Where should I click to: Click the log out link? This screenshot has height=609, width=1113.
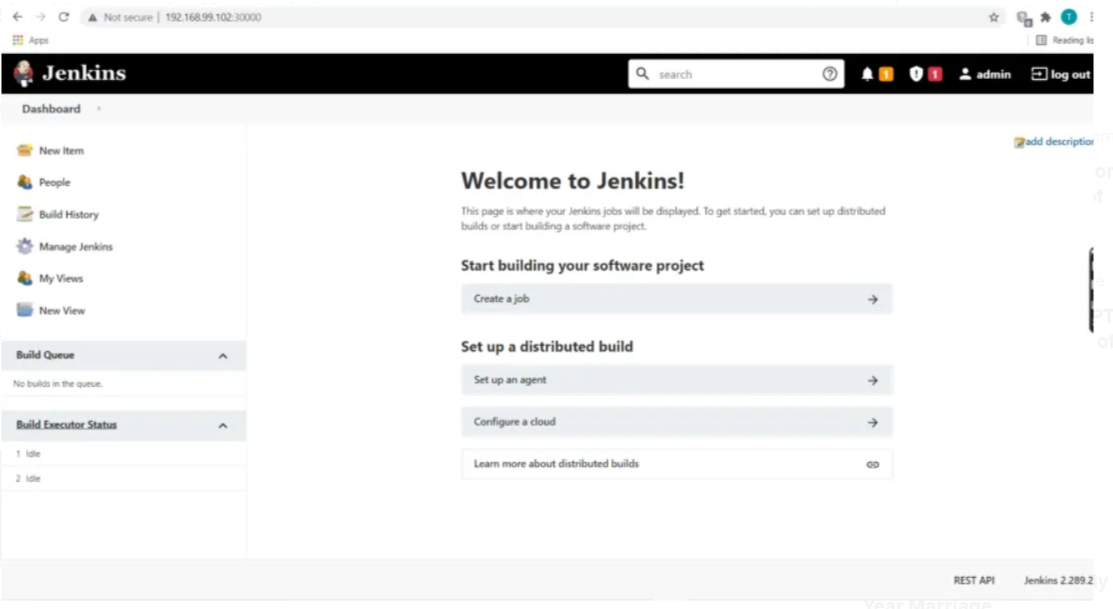coord(1060,74)
